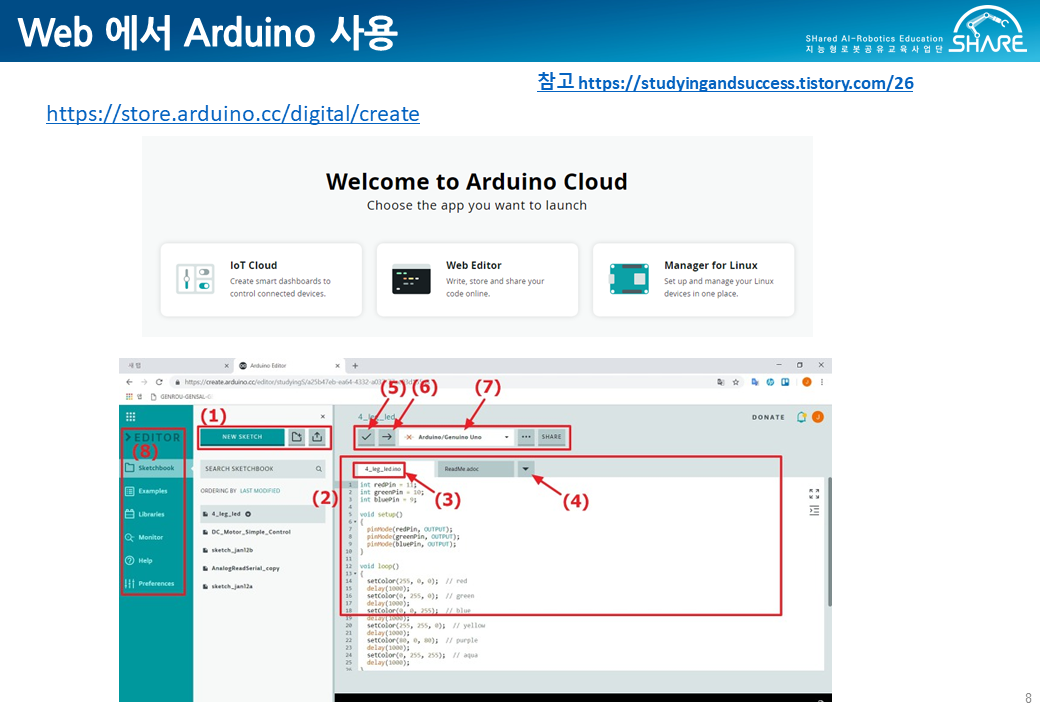Click the search magnifier icon in sketchbook
Image resolution: width=1040 pixels, height=720 pixels.
pyautogui.click(x=319, y=469)
